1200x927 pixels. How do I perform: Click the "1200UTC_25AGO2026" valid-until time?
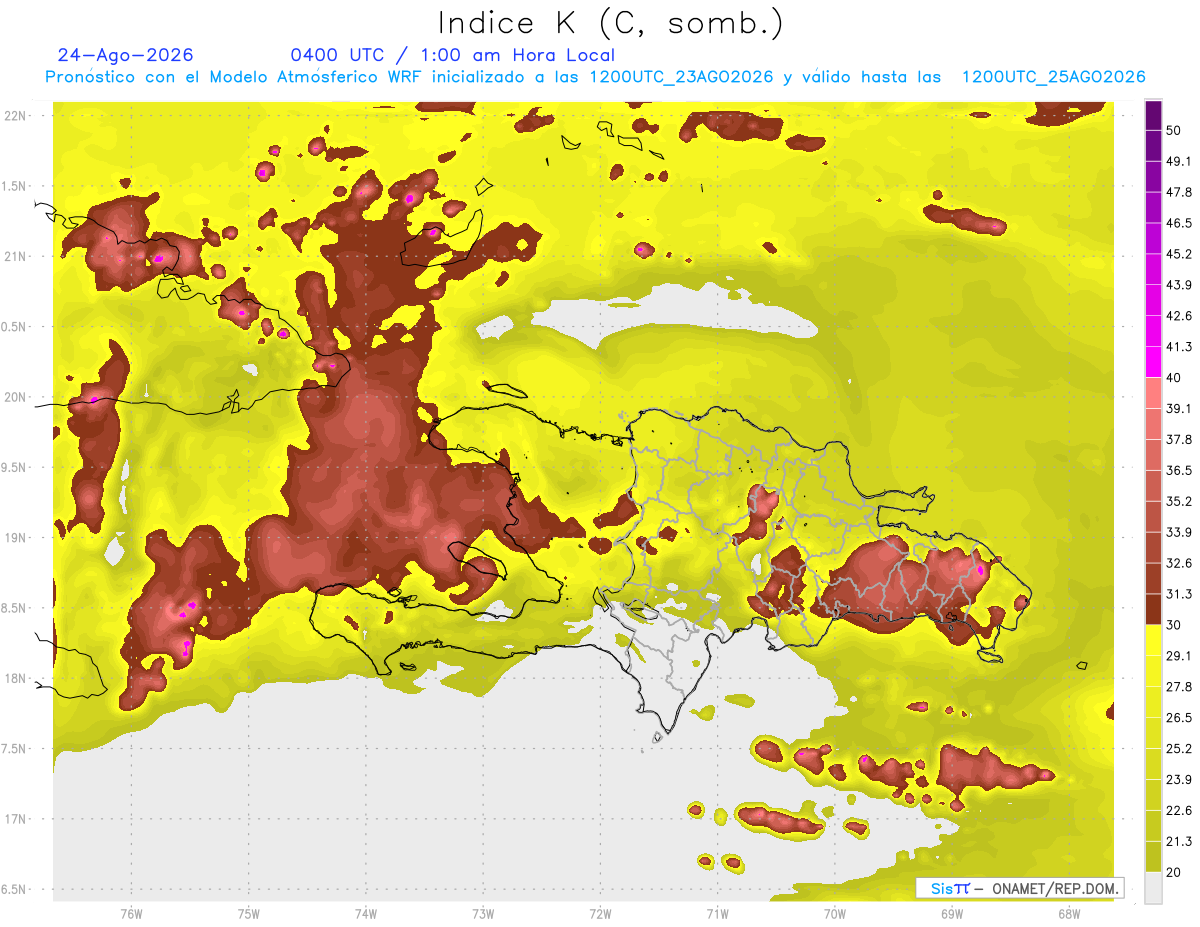(1053, 77)
